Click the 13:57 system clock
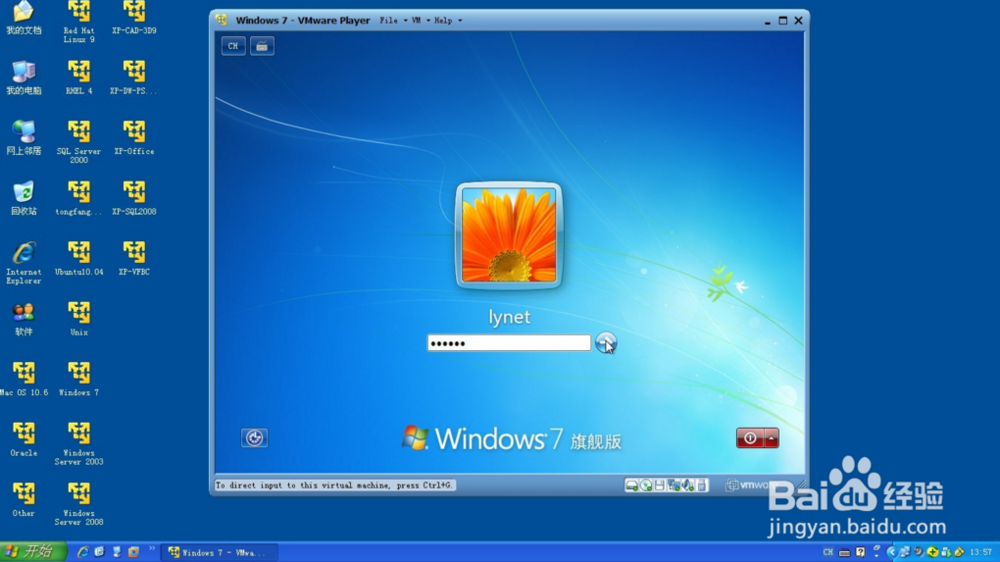This screenshot has height=562, width=1000. click(x=980, y=552)
